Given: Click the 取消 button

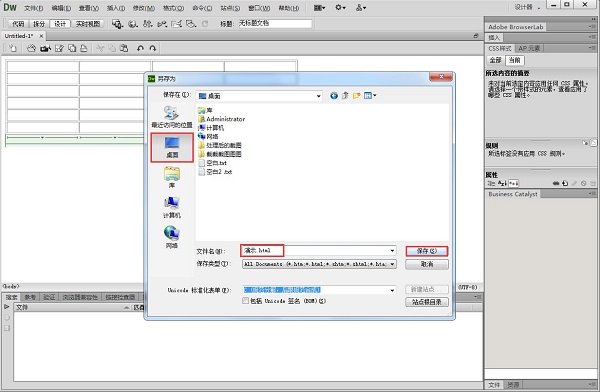Looking at the screenshot, I should (x=427, y=264).
